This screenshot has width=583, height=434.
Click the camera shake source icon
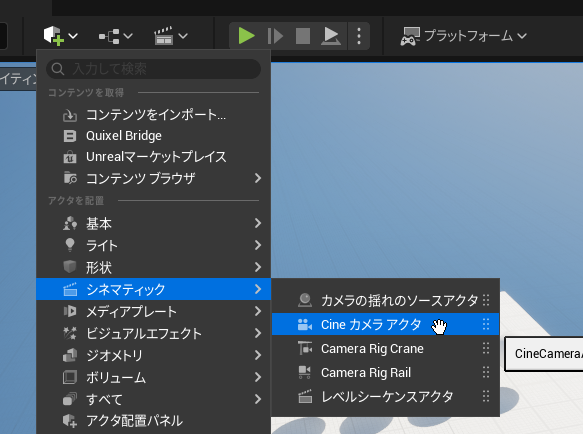(305, 300)
